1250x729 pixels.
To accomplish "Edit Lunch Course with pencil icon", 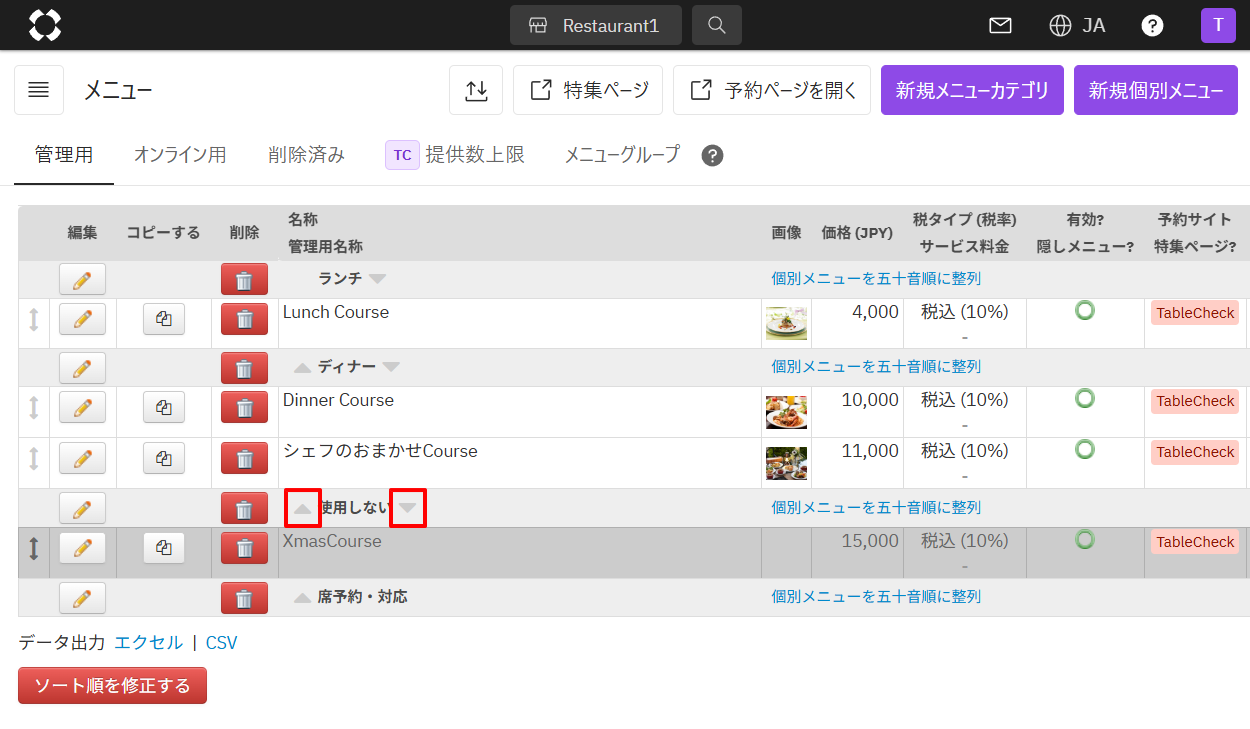I will [82, 319].
